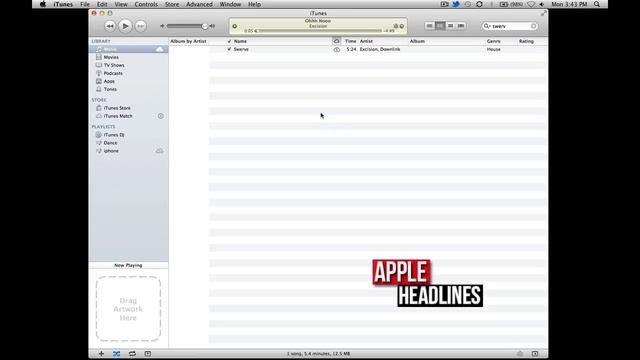
Task: Open the Apple menu
Action: pyautogui.click(x=43, y=4)
